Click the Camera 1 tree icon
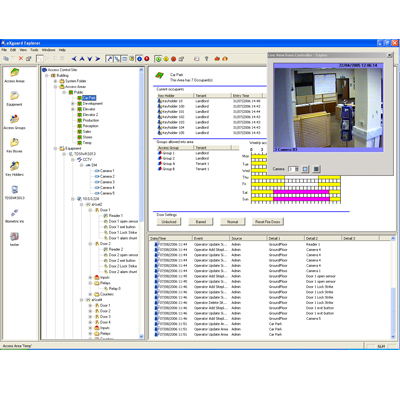Viewport: 400px width, 400px height. (x=97, y=171)
